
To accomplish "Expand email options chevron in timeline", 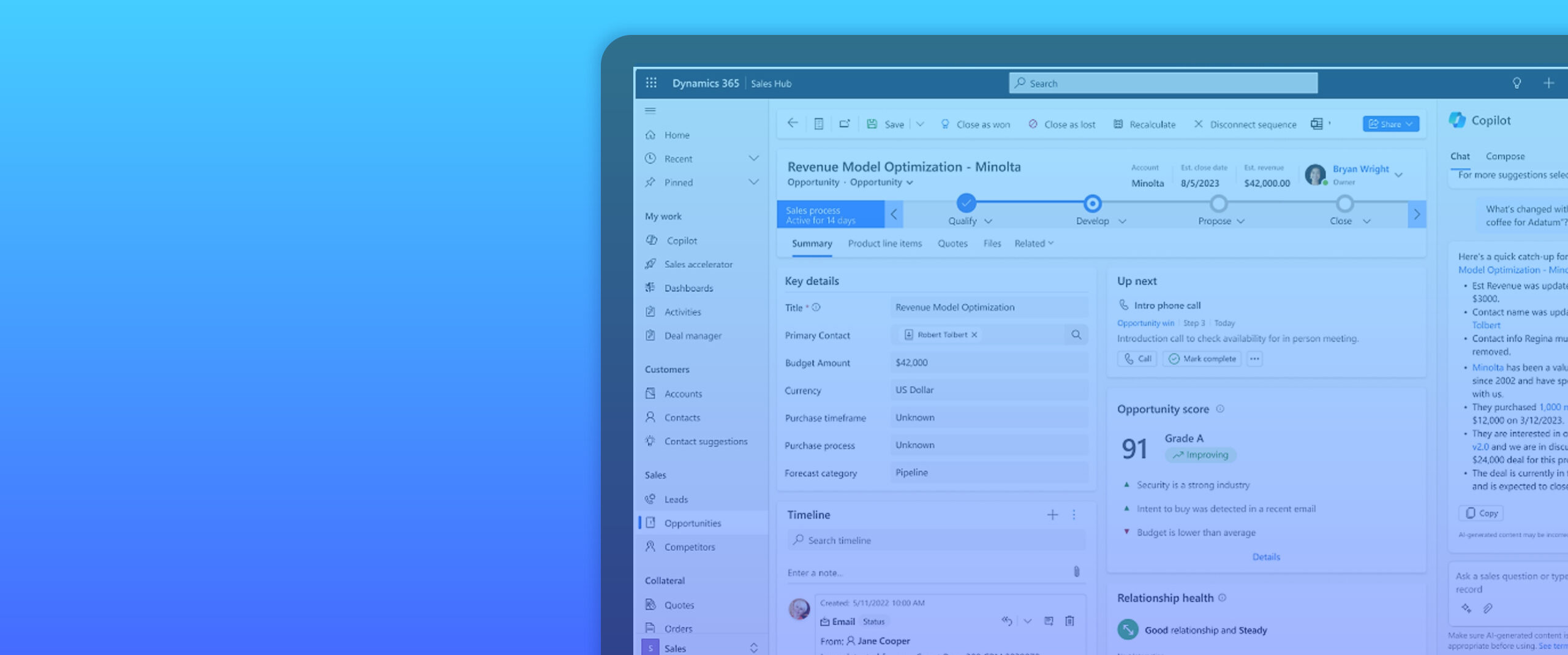I will pyautogui.click(x=1027, y=621).
